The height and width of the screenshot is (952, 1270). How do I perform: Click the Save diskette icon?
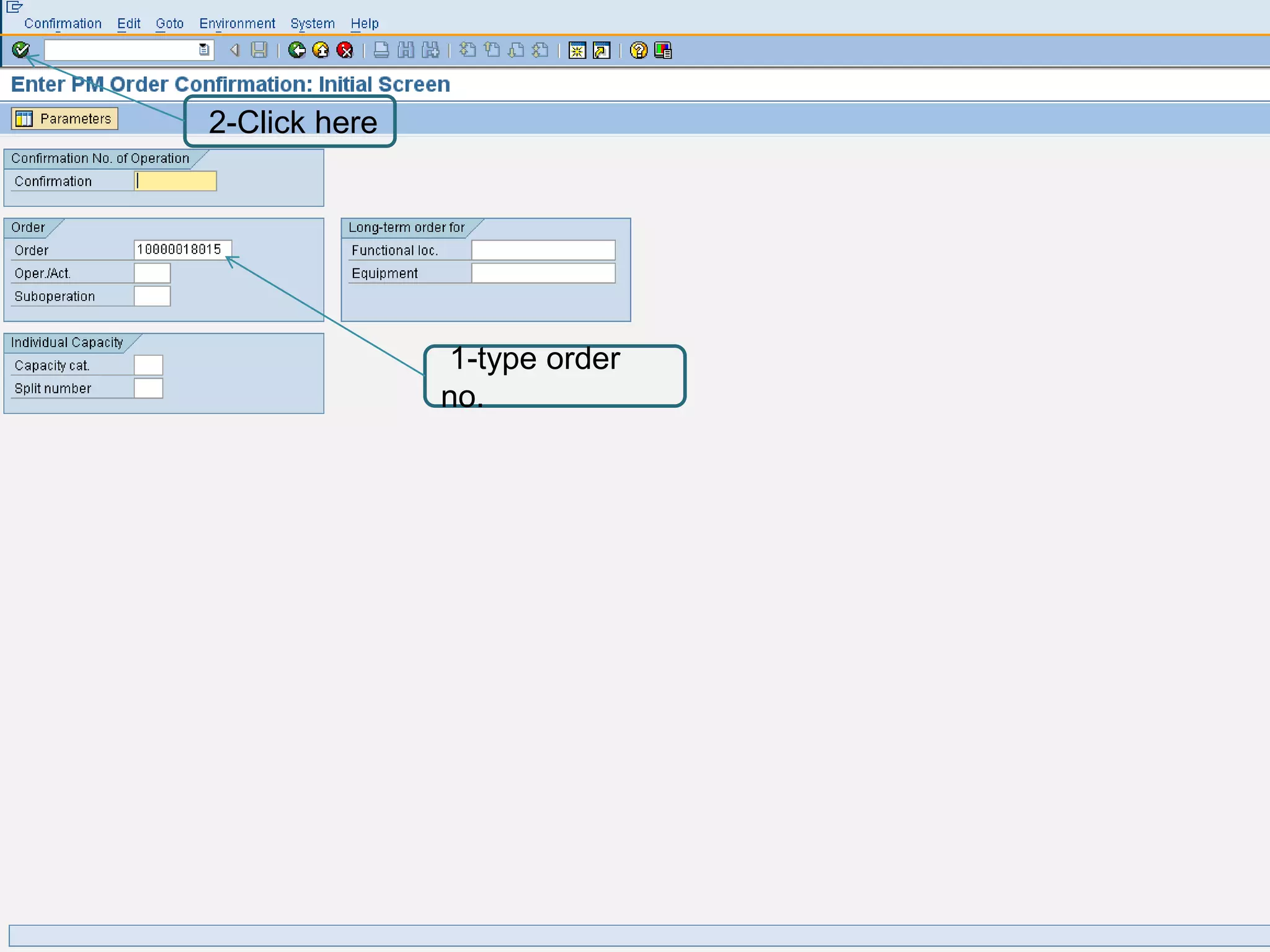(259, 50)
